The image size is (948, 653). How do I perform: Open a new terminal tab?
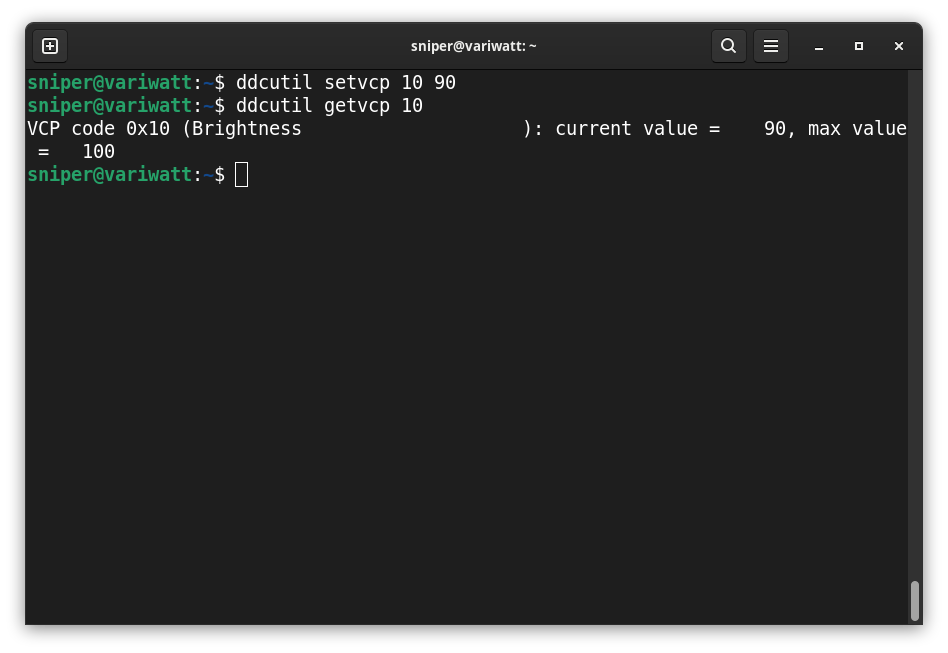click(50, 46)
